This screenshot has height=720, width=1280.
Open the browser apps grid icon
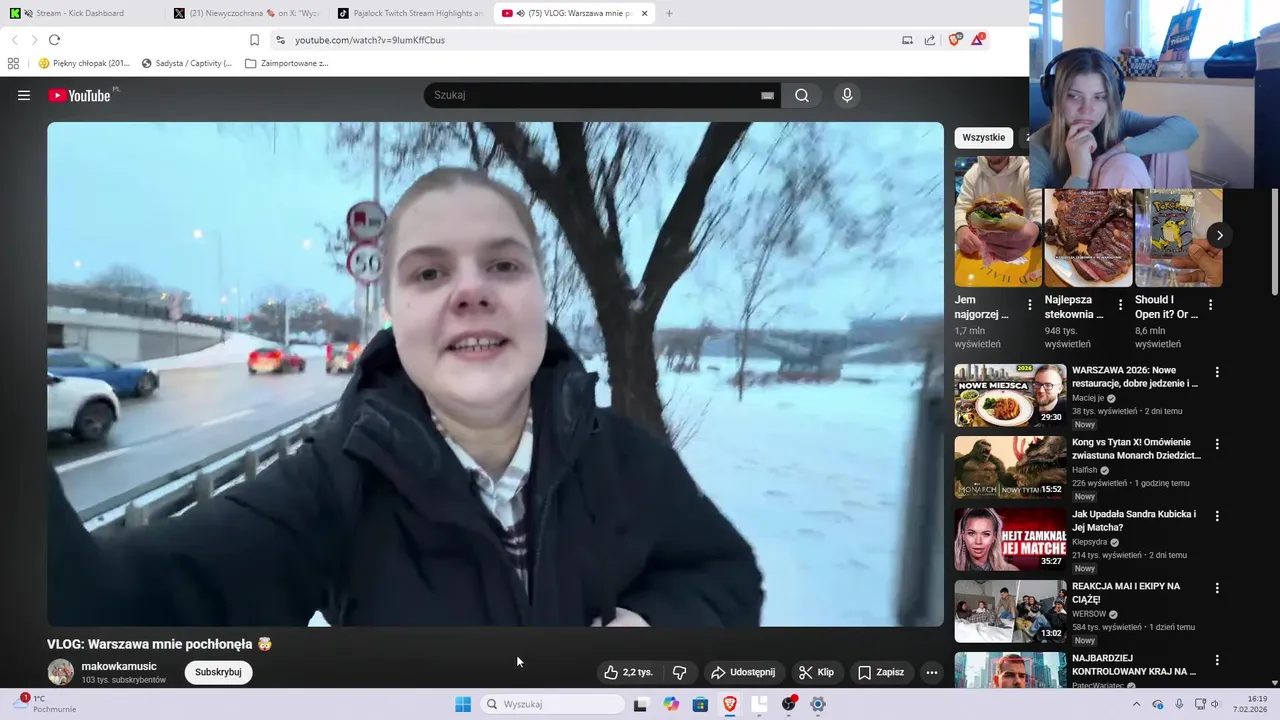click(13, 63)
